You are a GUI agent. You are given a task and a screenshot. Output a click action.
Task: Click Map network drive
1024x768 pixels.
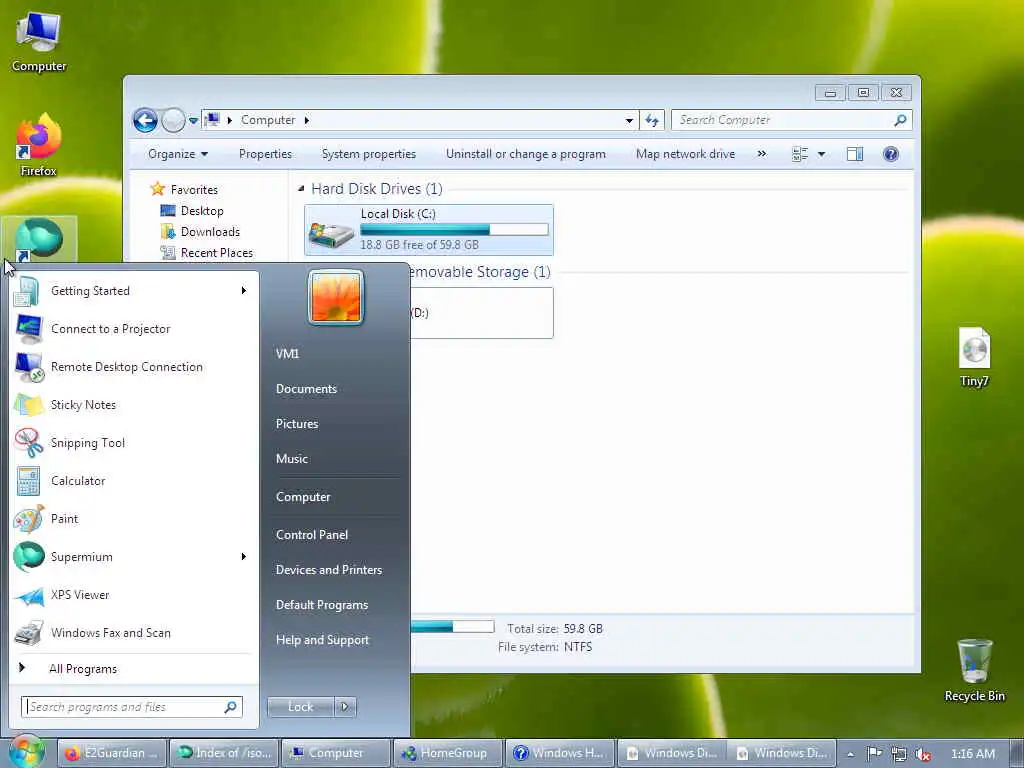click(686, 154)
